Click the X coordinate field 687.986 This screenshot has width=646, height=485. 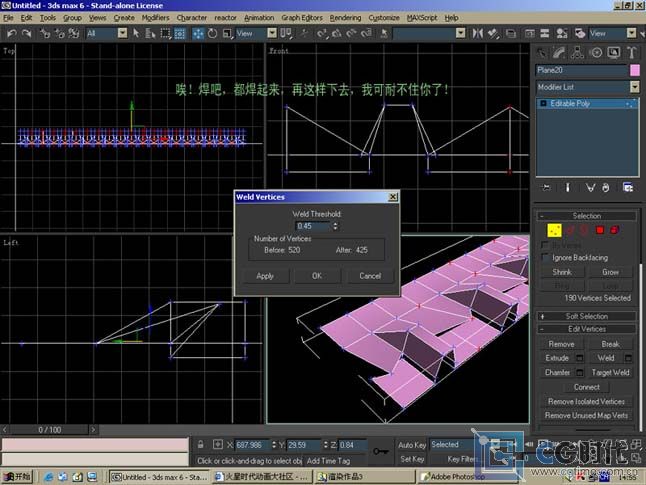253,445
